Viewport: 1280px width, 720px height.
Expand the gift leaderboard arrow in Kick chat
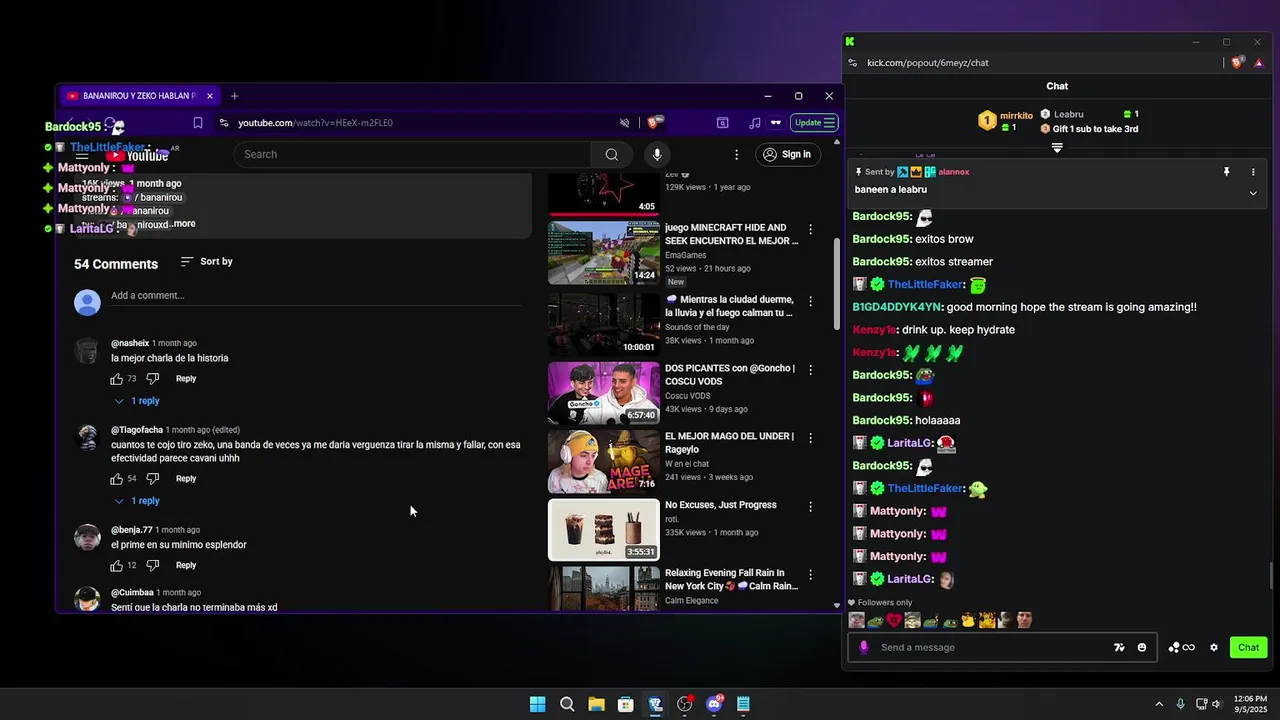coord(1057,148)
